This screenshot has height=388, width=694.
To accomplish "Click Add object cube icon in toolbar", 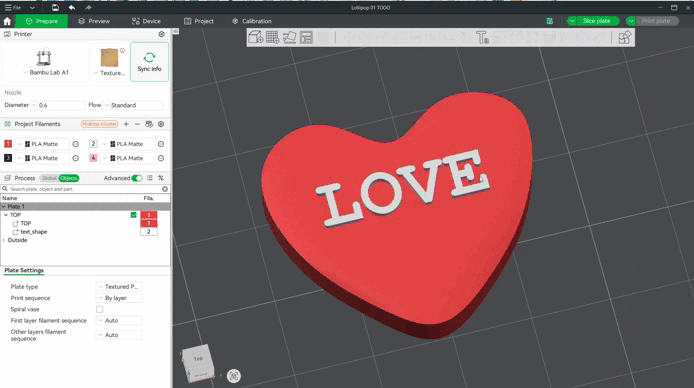I will [256, 38].
